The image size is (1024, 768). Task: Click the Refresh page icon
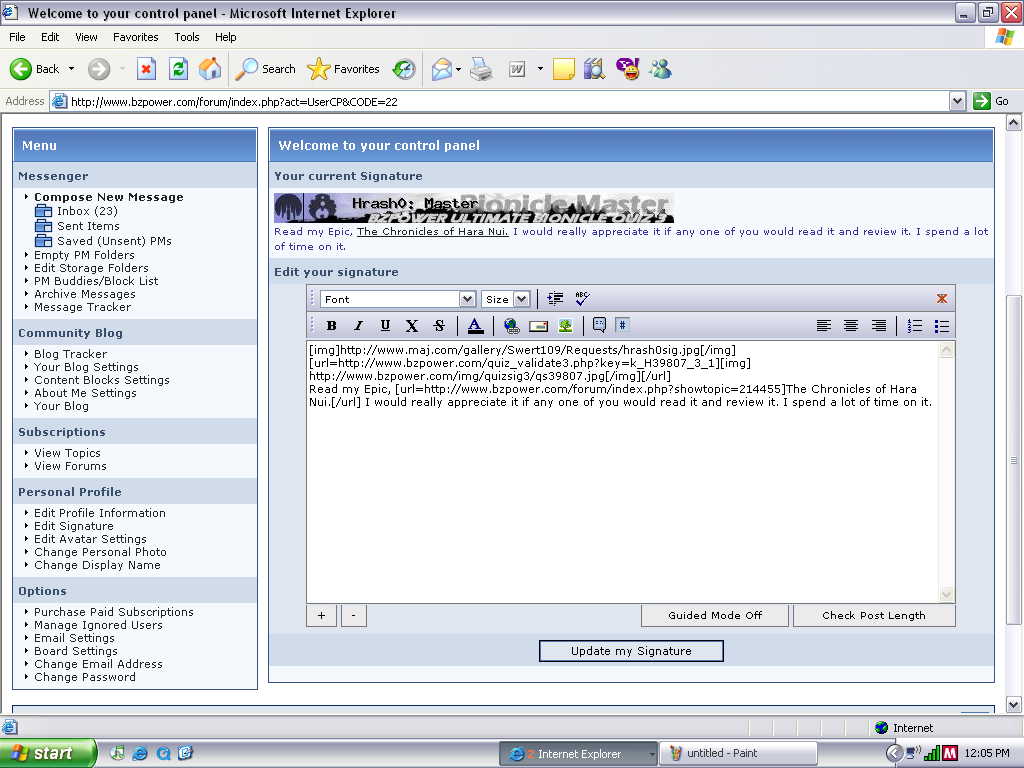point(178,69)
